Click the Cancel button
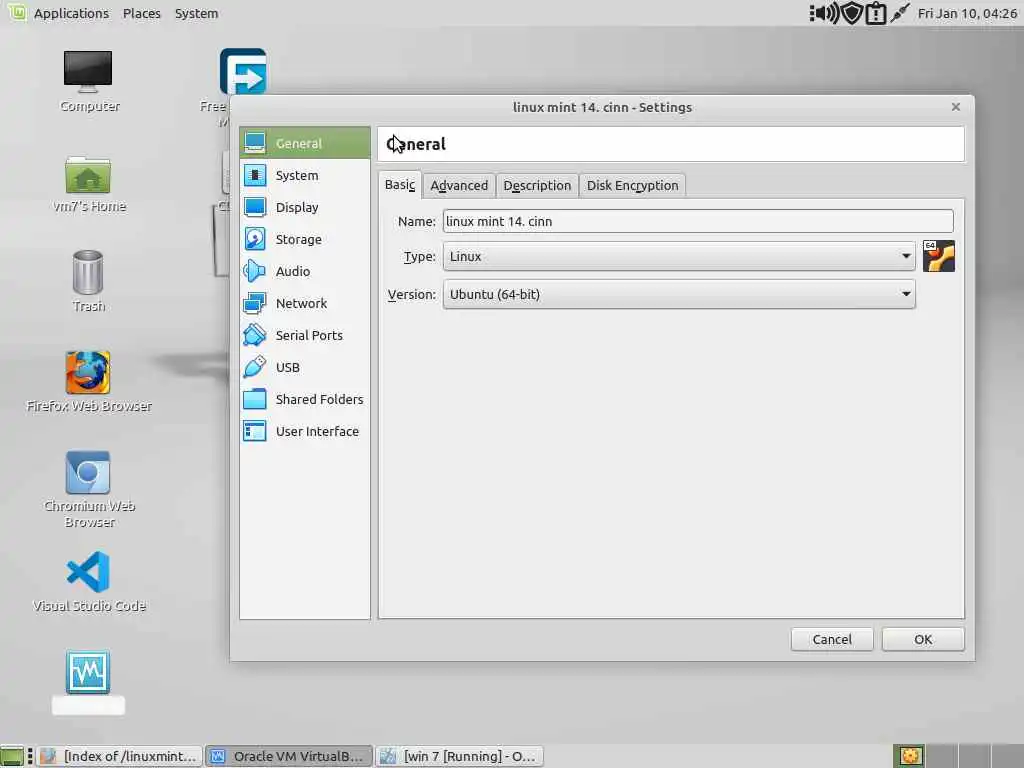The height and width of the screenshot is (768, 1024). coord(832,639)
